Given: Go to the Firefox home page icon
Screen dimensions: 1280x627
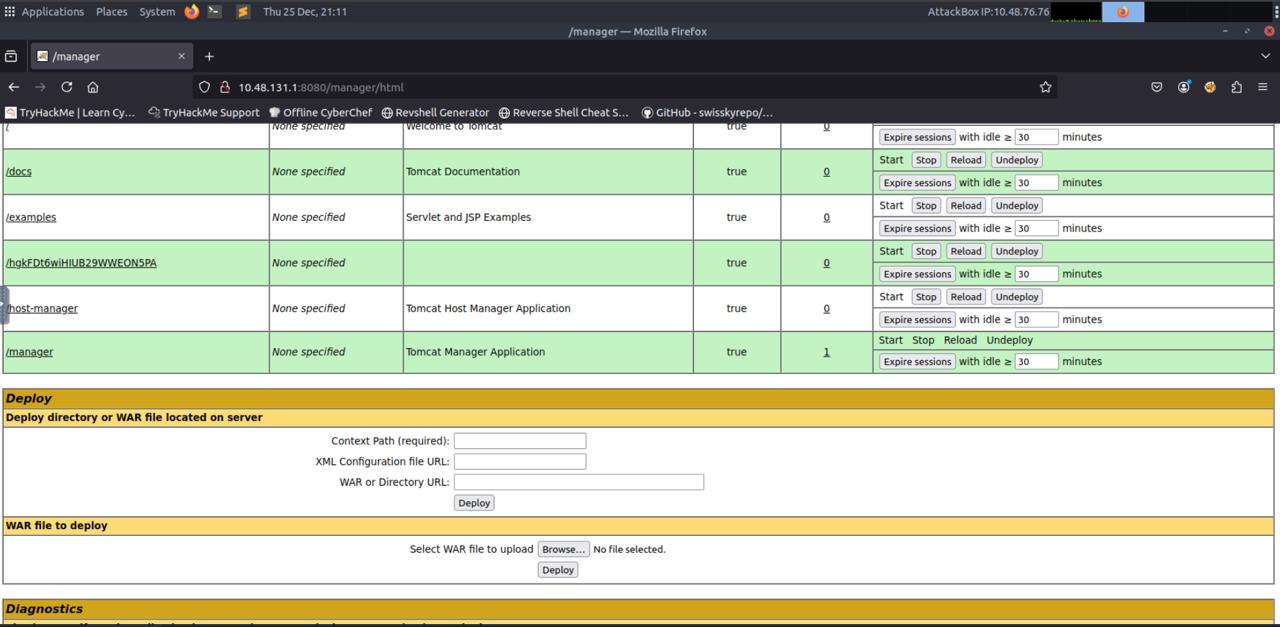Looking at the screenshot, I should [x=93, y=87].
